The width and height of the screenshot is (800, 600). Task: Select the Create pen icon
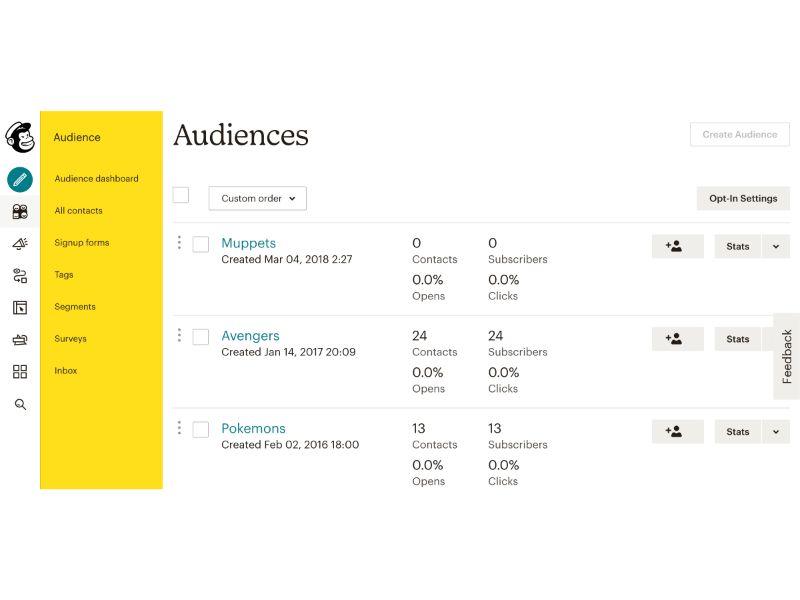[x=18, y=180]
